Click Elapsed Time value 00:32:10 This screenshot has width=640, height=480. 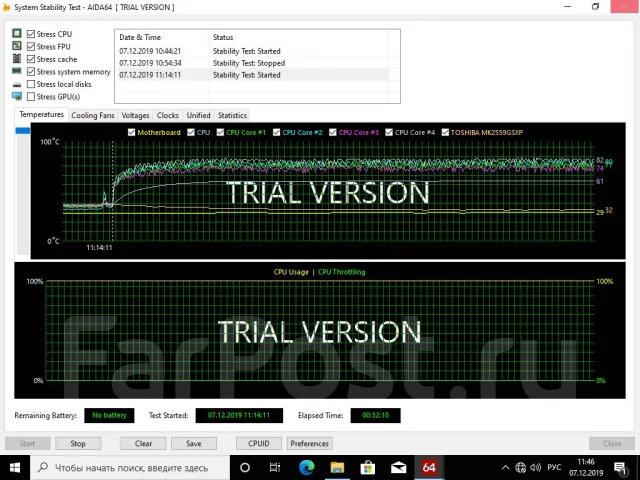[376, 415]
